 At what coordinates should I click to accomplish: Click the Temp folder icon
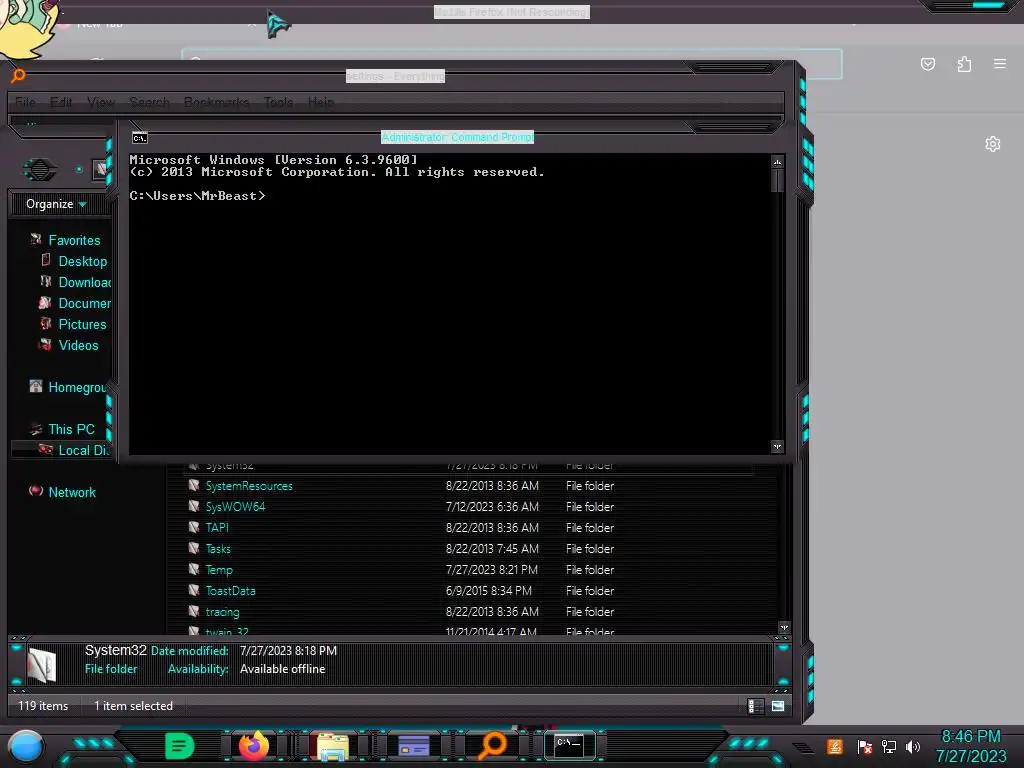click(194, 569)
